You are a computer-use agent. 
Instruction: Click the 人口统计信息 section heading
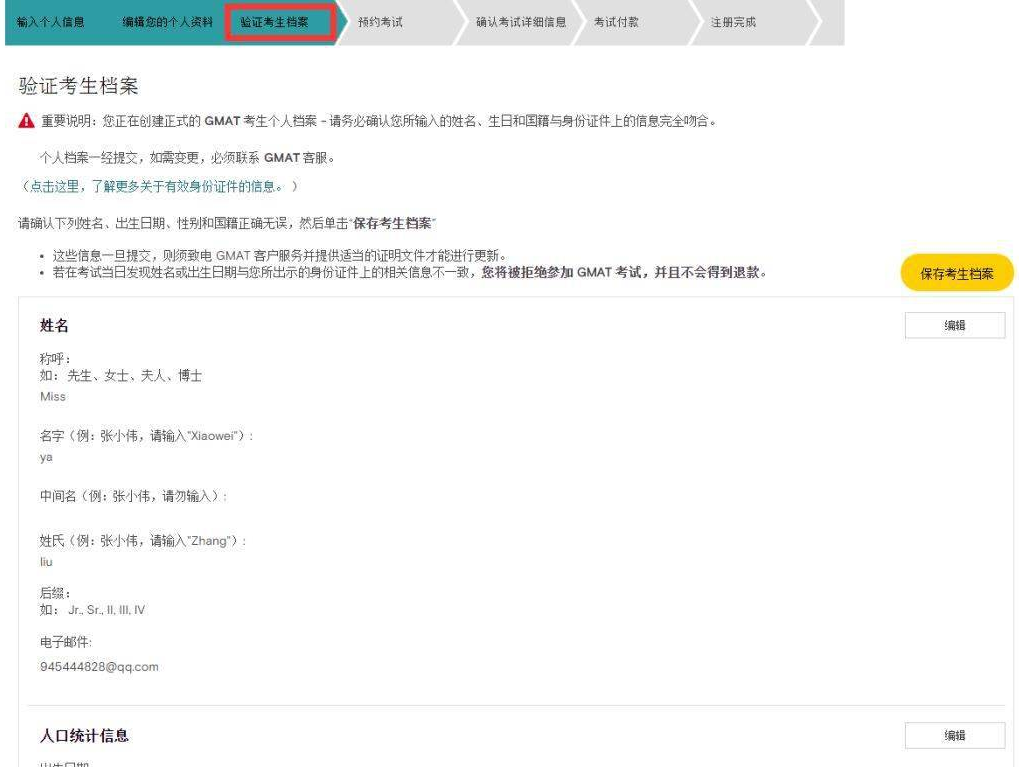84,736
